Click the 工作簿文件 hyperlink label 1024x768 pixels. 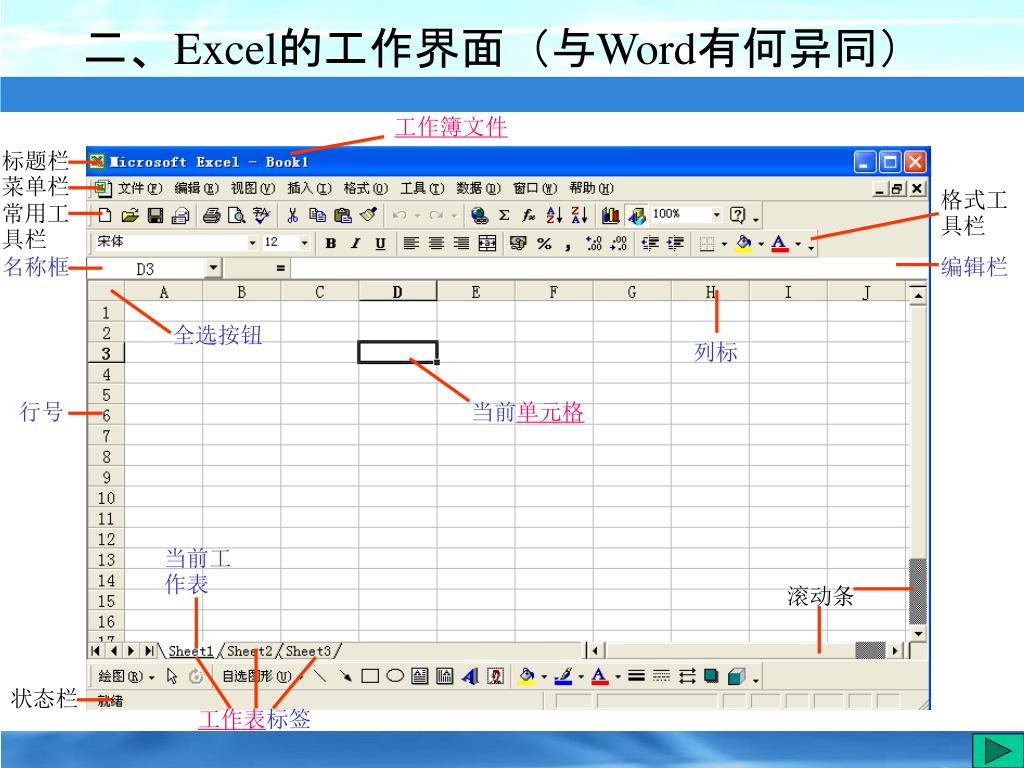tap(451, 127)
